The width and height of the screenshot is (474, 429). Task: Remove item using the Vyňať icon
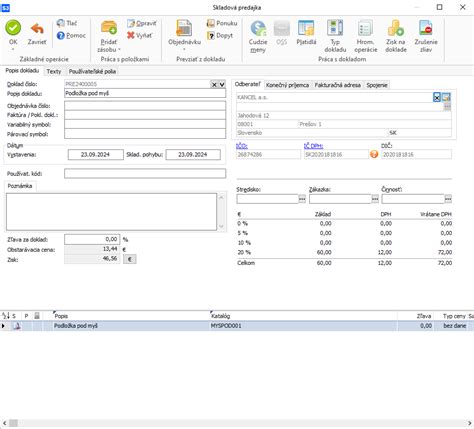[x=131, y=35]
